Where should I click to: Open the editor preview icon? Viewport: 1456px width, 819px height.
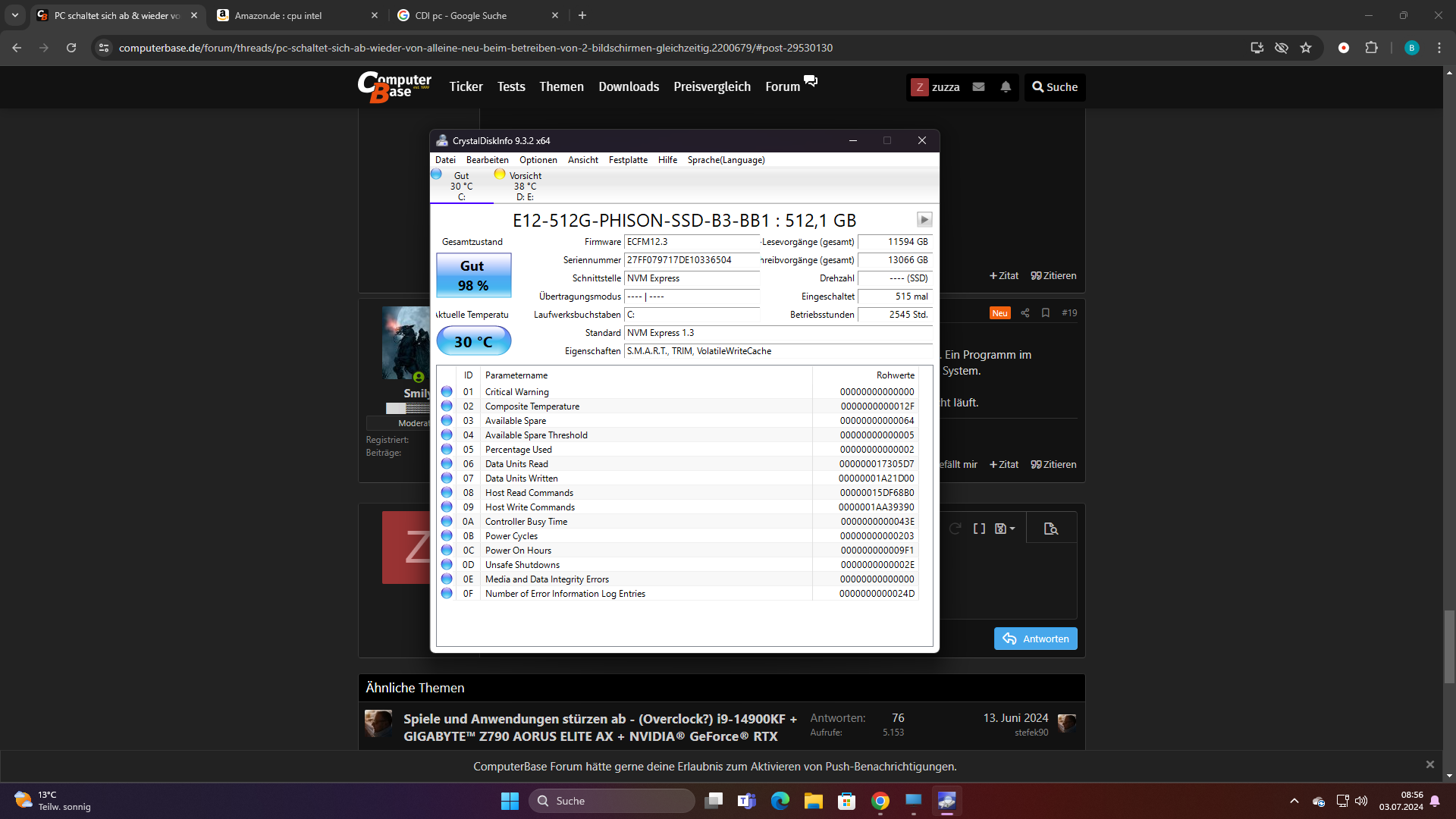click(1050, 529)
